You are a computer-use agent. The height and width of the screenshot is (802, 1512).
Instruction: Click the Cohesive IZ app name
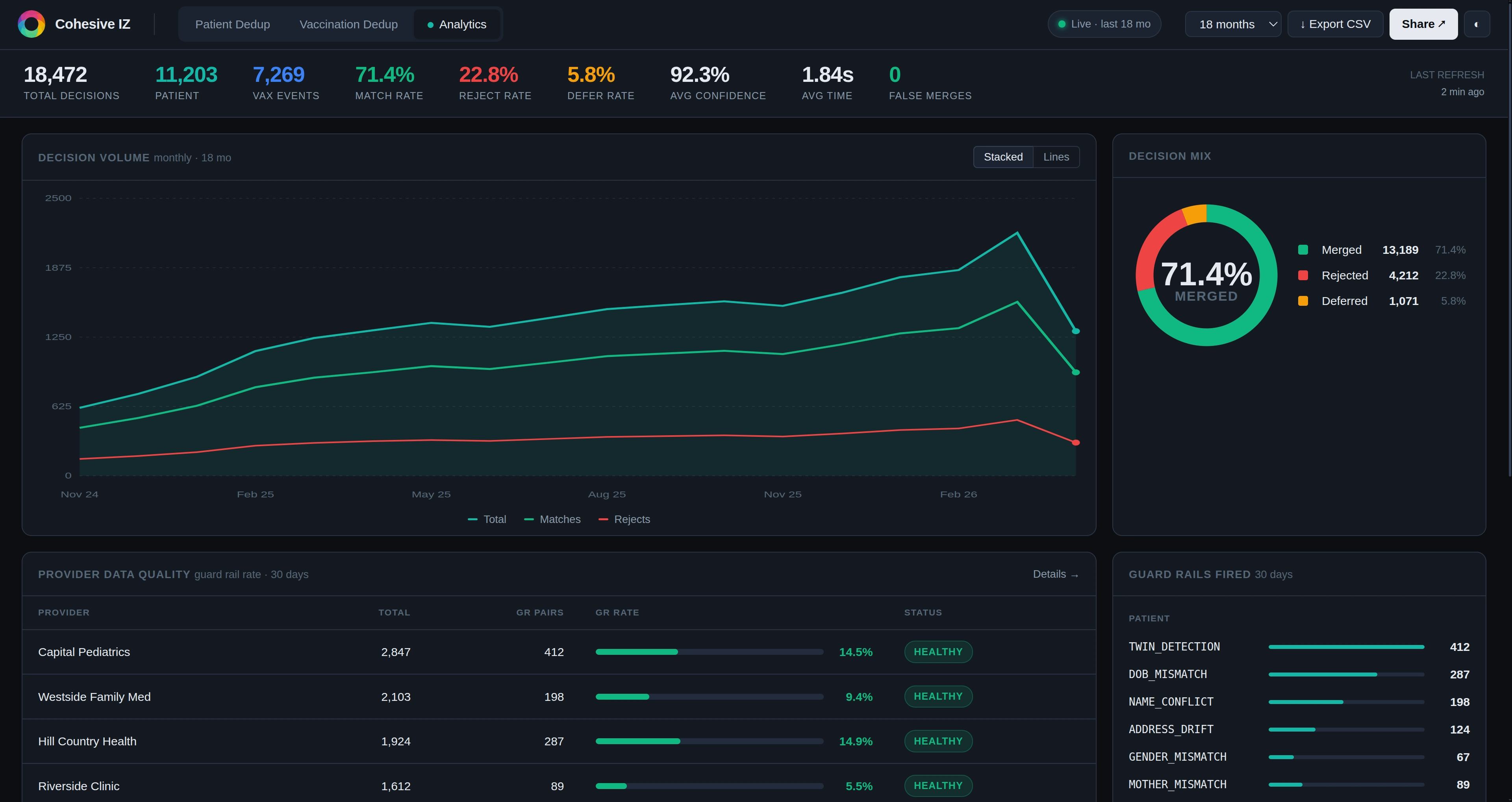(93, 24)
